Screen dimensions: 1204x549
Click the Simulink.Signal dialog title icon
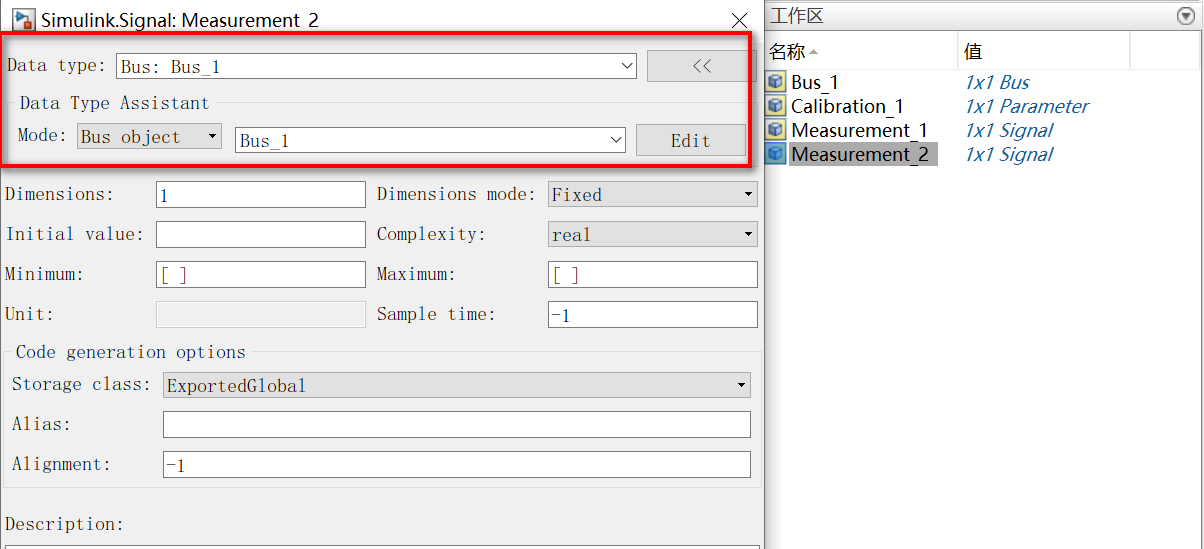(x=23, y=19)
